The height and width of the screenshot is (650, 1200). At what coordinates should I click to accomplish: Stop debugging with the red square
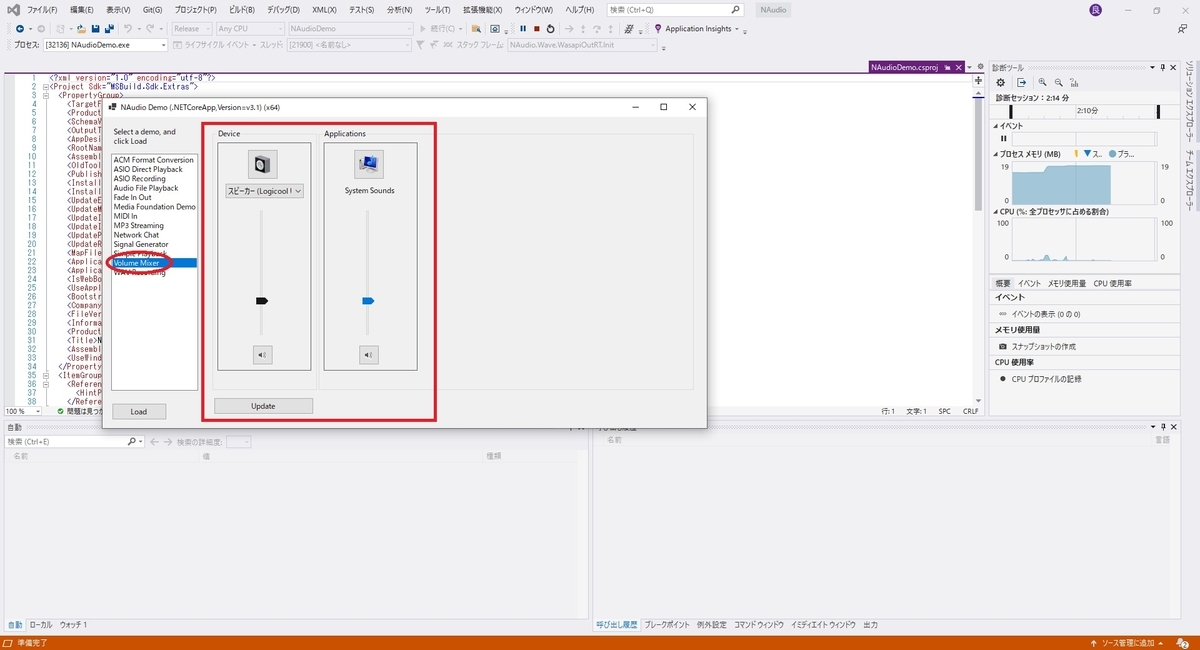click(x=536, y=29)
